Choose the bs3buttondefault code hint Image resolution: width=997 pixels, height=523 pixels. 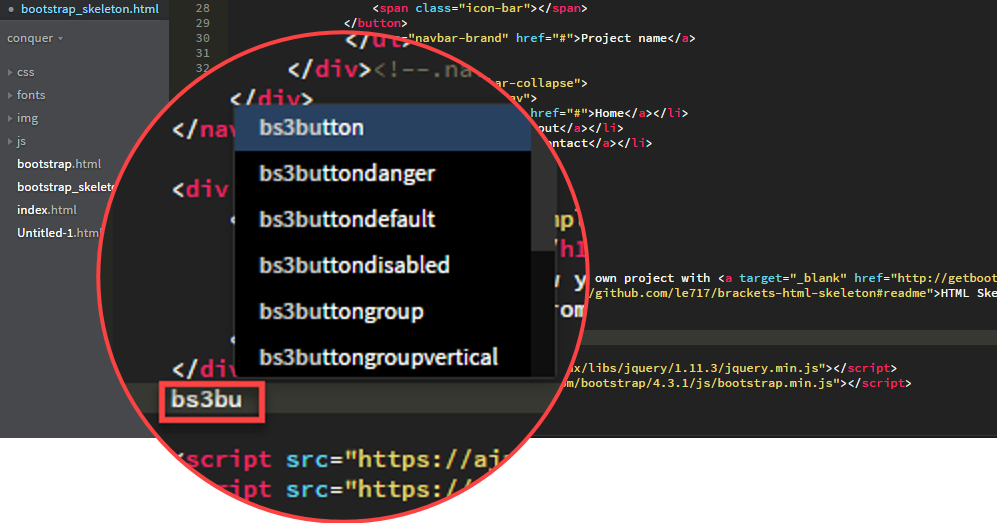point(382,219)
